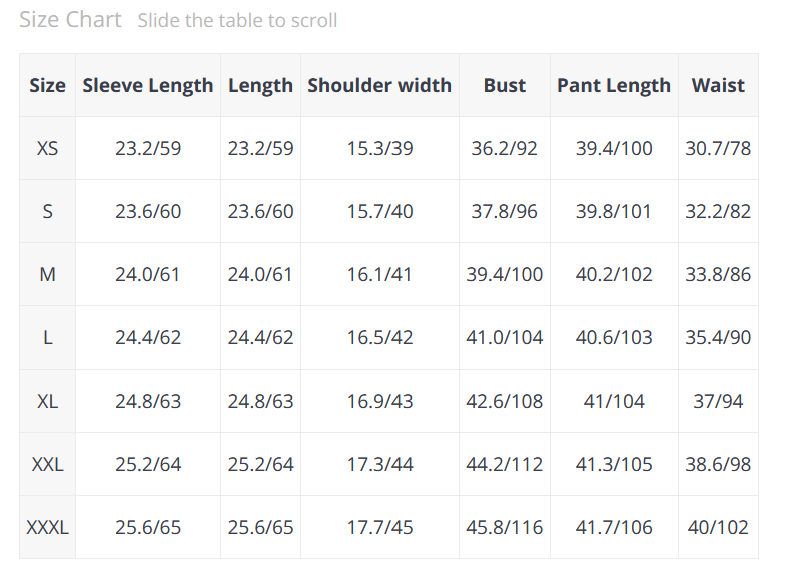
Task: Click the Size Chart heading
Action: click(x=70, y=20)
